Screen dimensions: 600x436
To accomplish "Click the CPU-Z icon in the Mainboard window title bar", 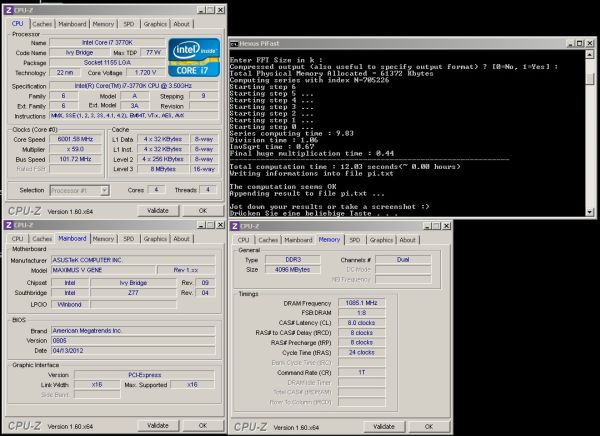I will (x=9, y=225).
